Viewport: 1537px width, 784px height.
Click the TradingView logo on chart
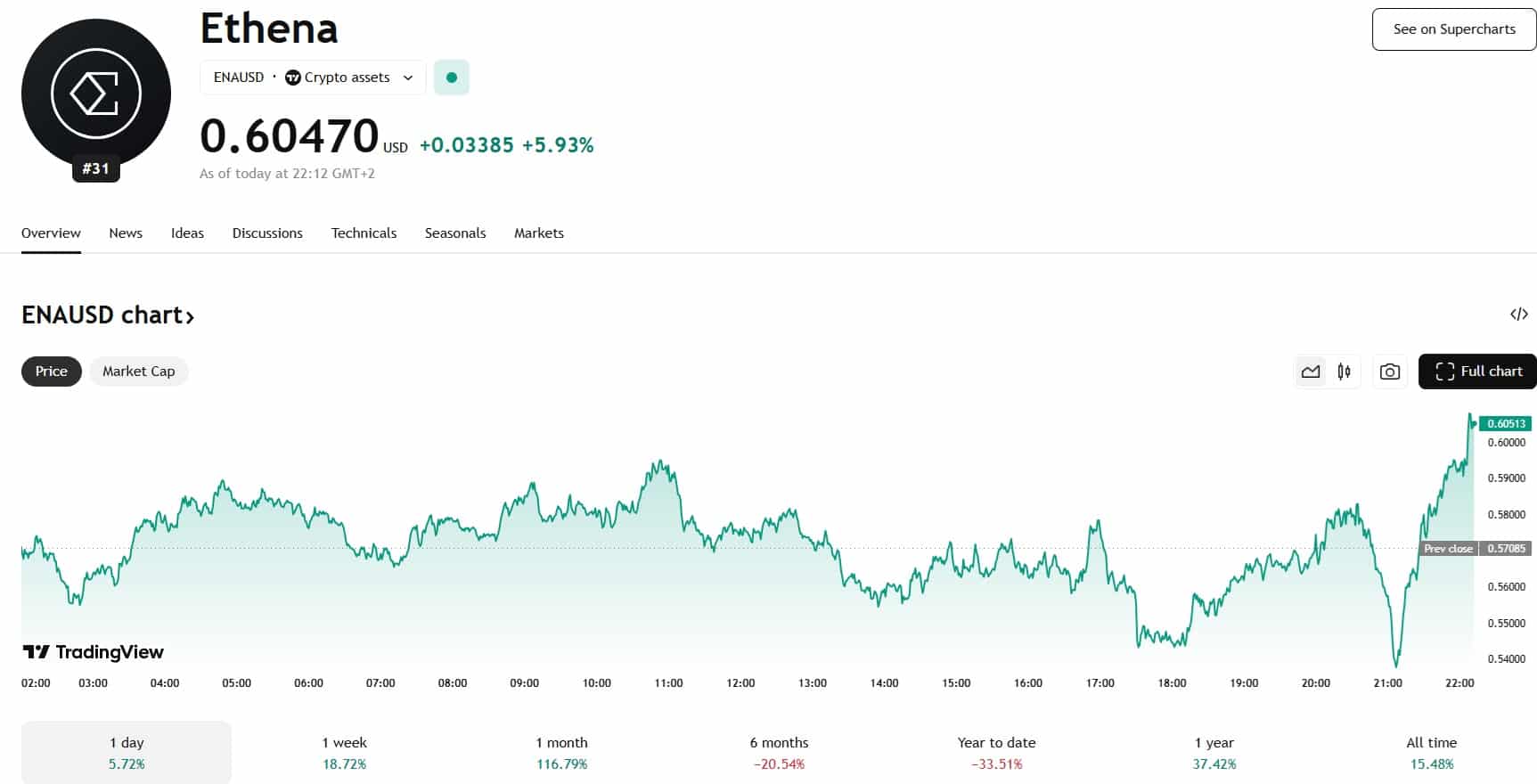click(94, 652)
